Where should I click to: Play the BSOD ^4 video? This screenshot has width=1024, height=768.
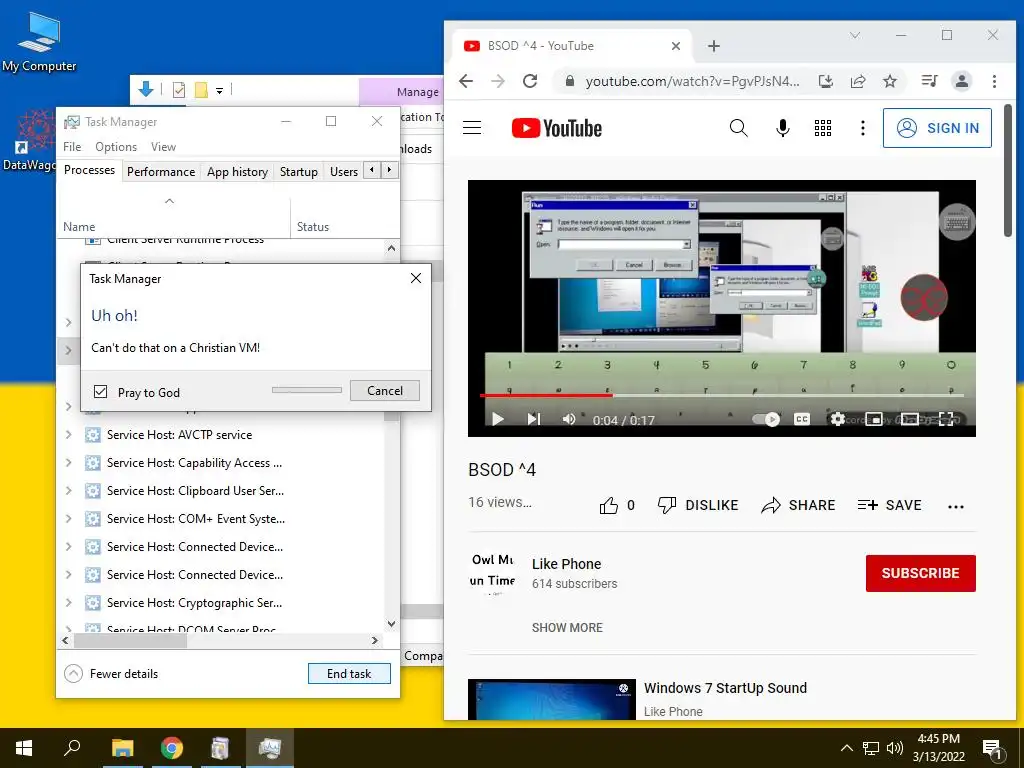click(498, 419)
